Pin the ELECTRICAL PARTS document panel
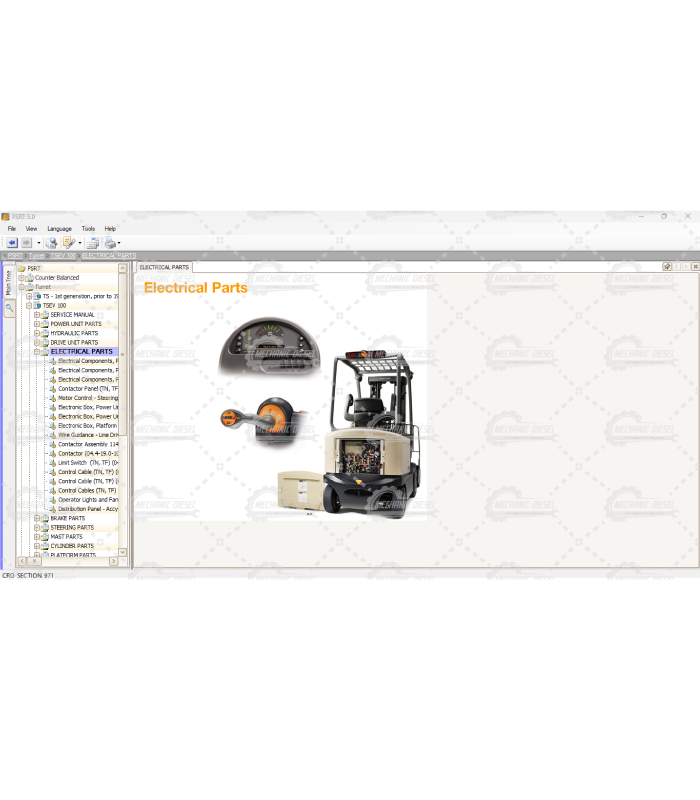The height and width of the screenshot is (800, 700). tap(667, 267)
